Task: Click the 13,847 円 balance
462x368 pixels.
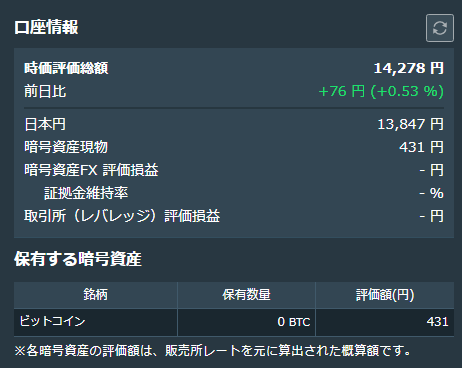Action: [x=410, y=124]
